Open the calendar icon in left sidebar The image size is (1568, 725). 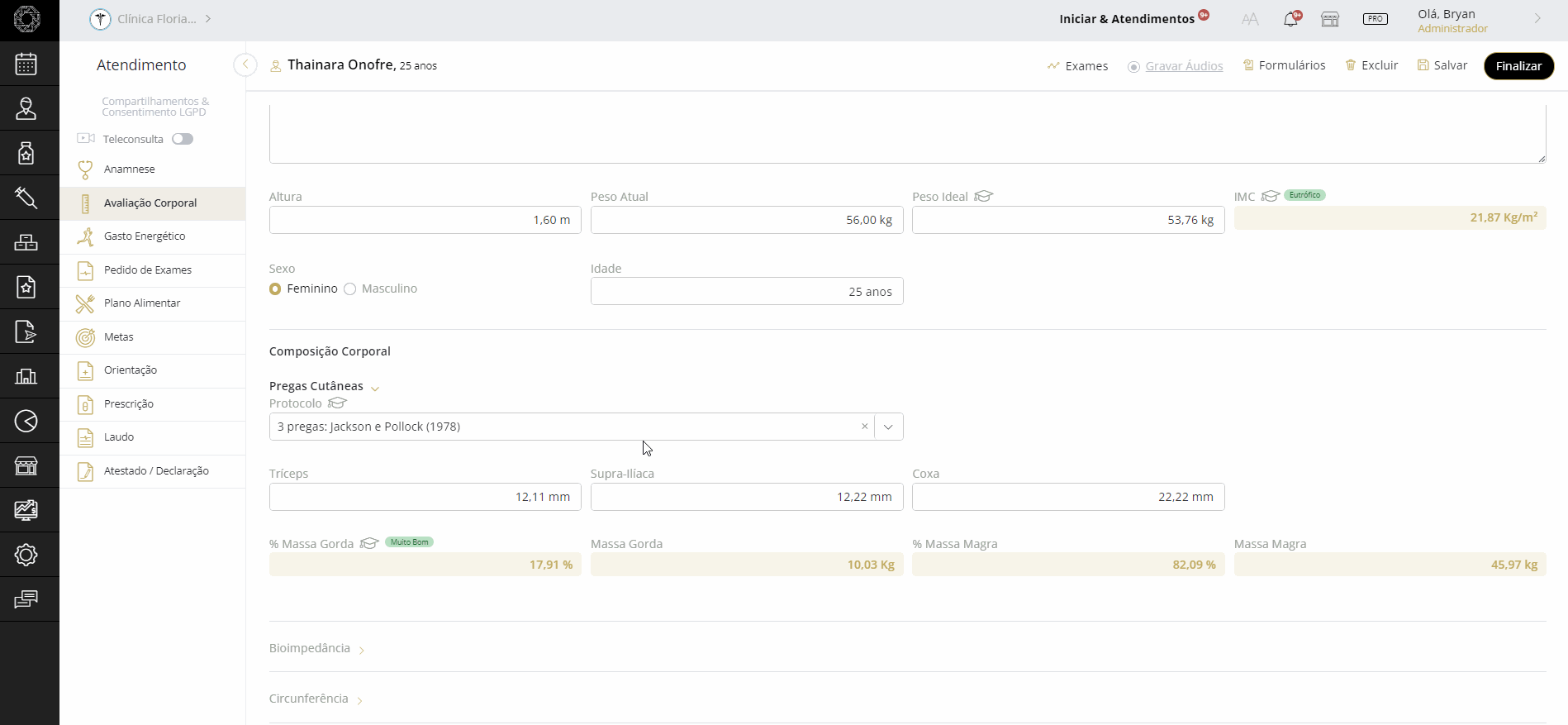pyautogui.click(x=26, y=64)
